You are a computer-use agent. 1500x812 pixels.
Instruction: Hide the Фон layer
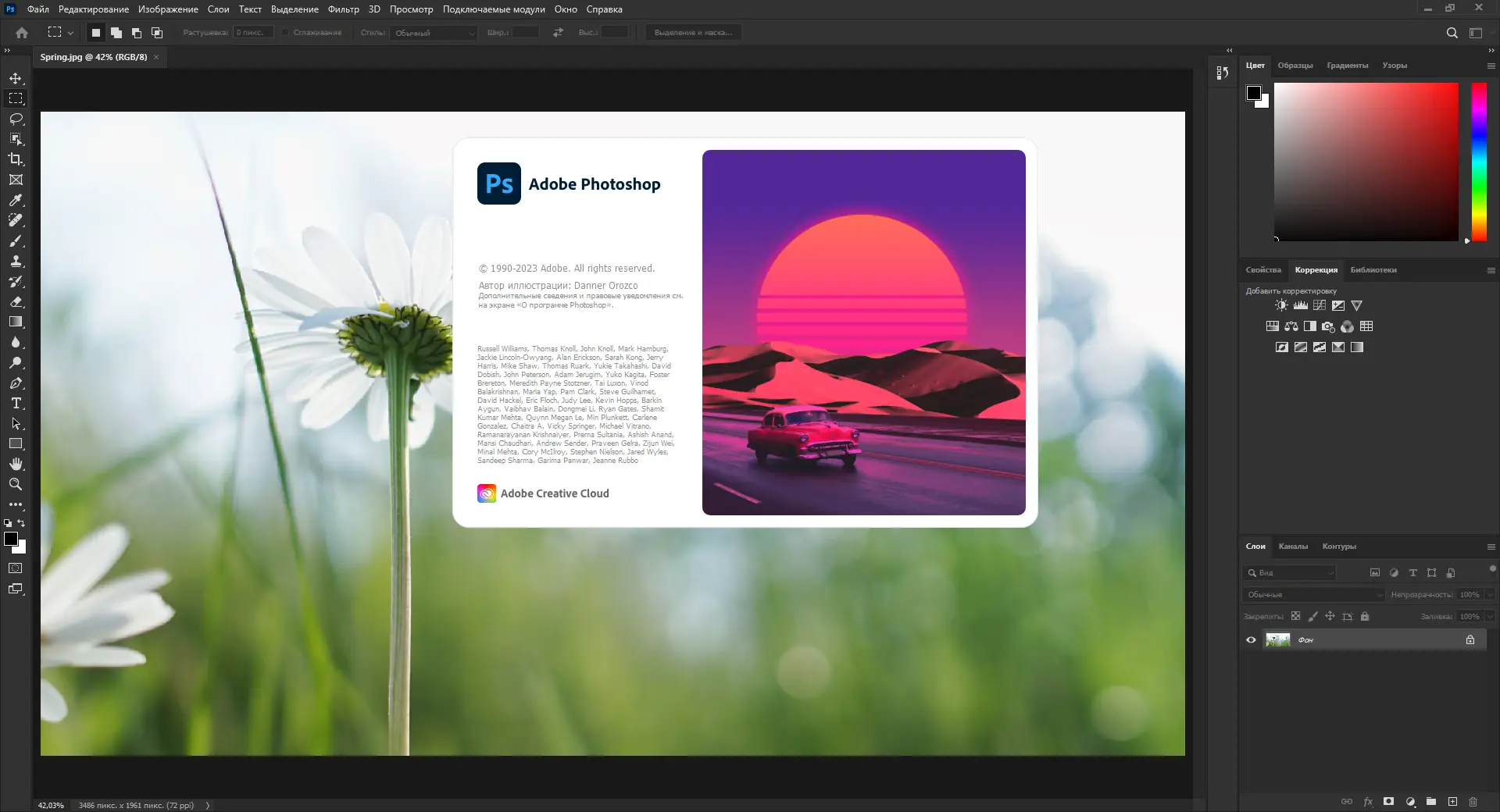click(x=1252, y=639)
